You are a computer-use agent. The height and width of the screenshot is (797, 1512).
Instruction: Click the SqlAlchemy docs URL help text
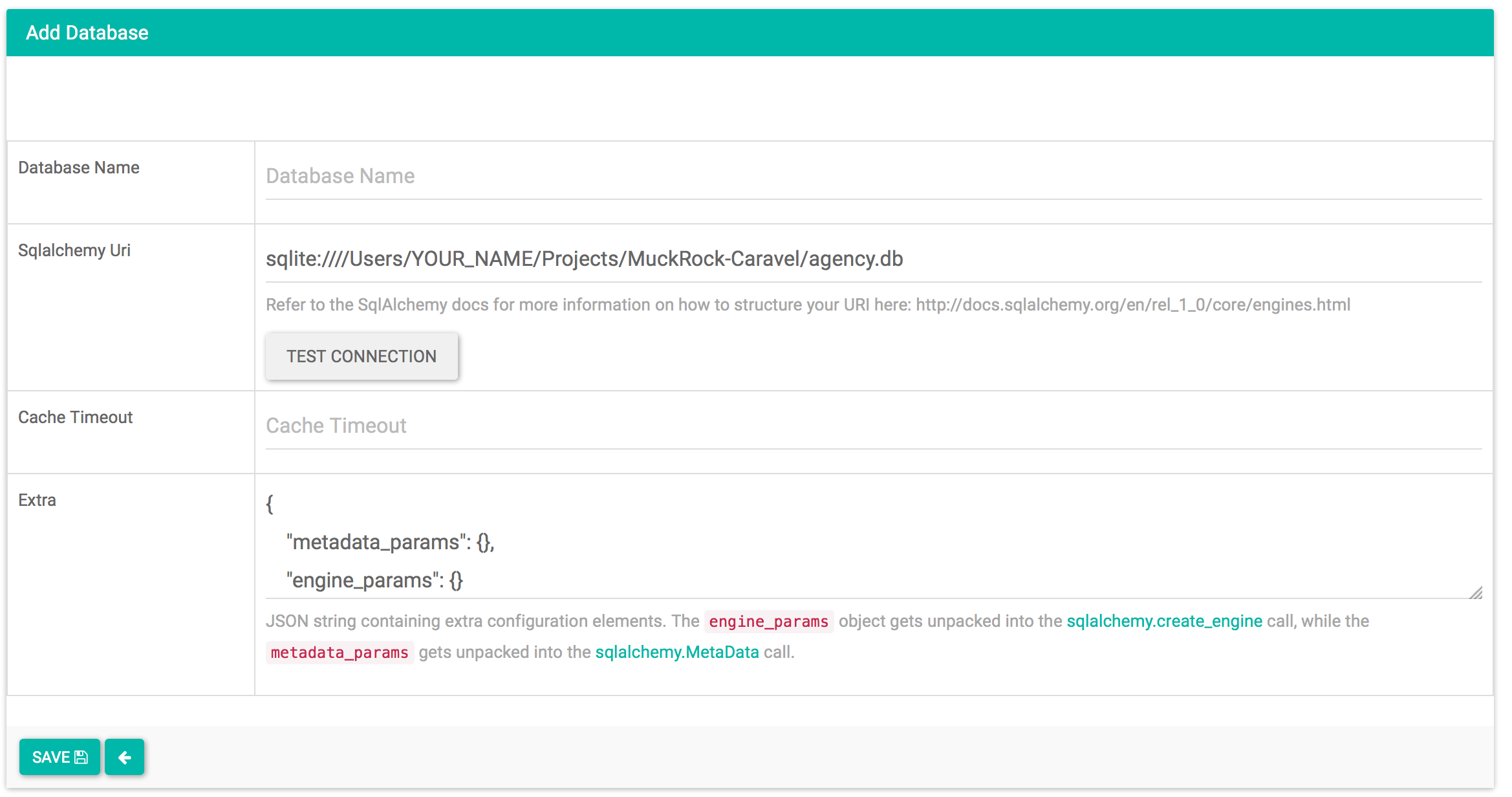click(x=1133, y=305)
